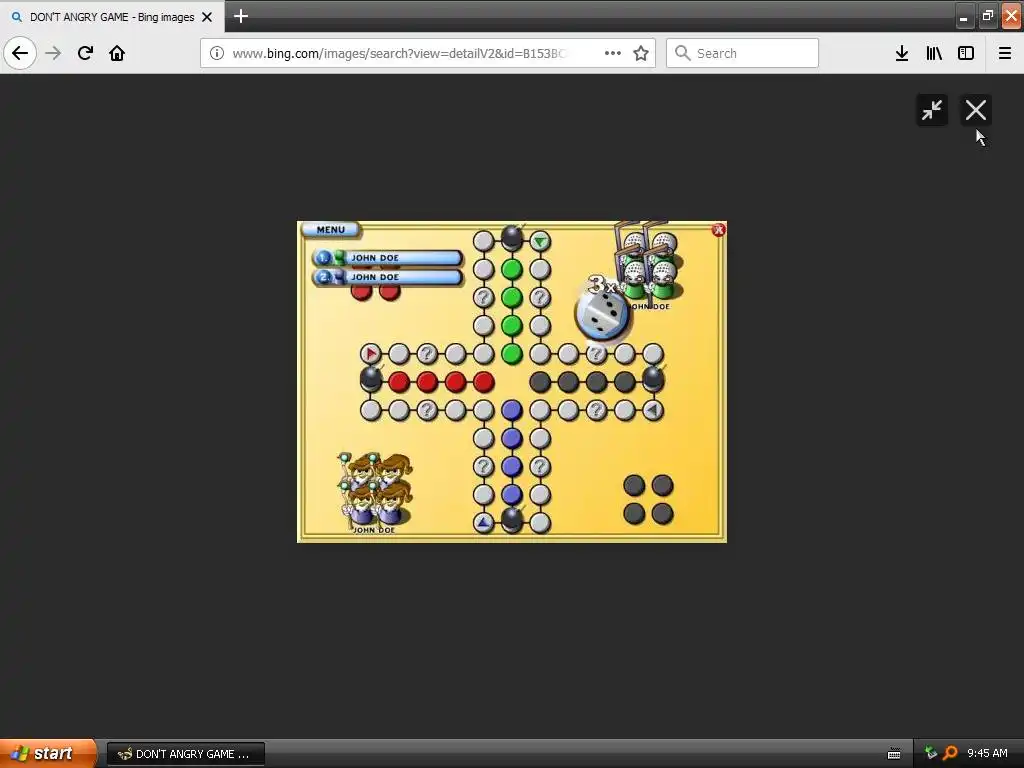Exit fullscreen image view with collapse icon
Screen dimensions: 1024x768
932,110
